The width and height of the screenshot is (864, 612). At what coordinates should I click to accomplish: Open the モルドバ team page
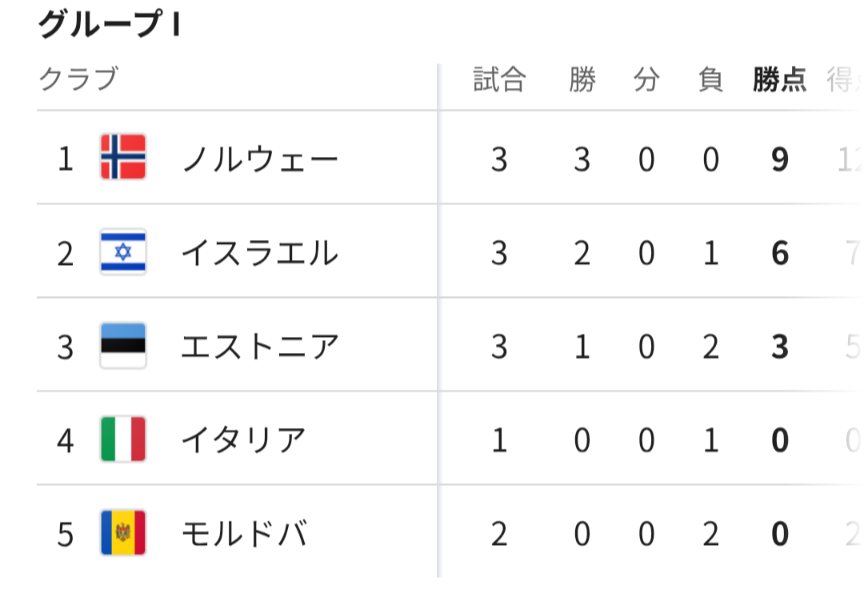coord(243,534)
